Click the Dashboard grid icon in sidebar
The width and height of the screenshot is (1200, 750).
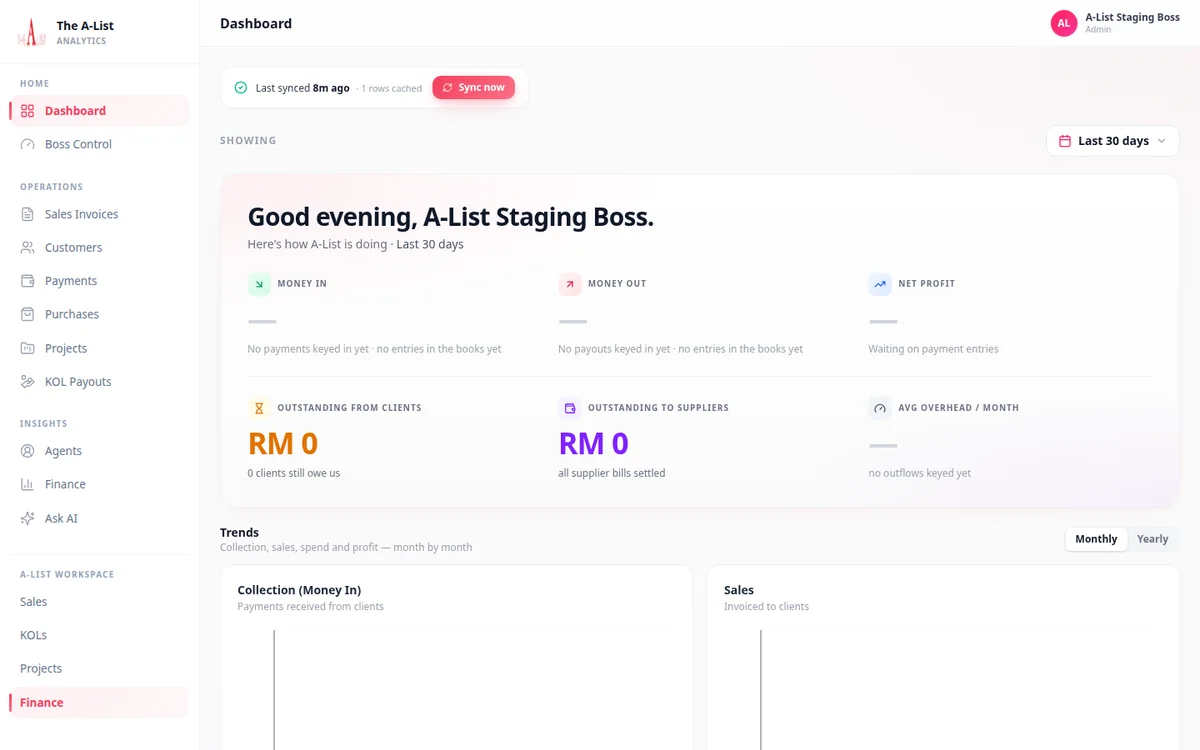(27, 111)
